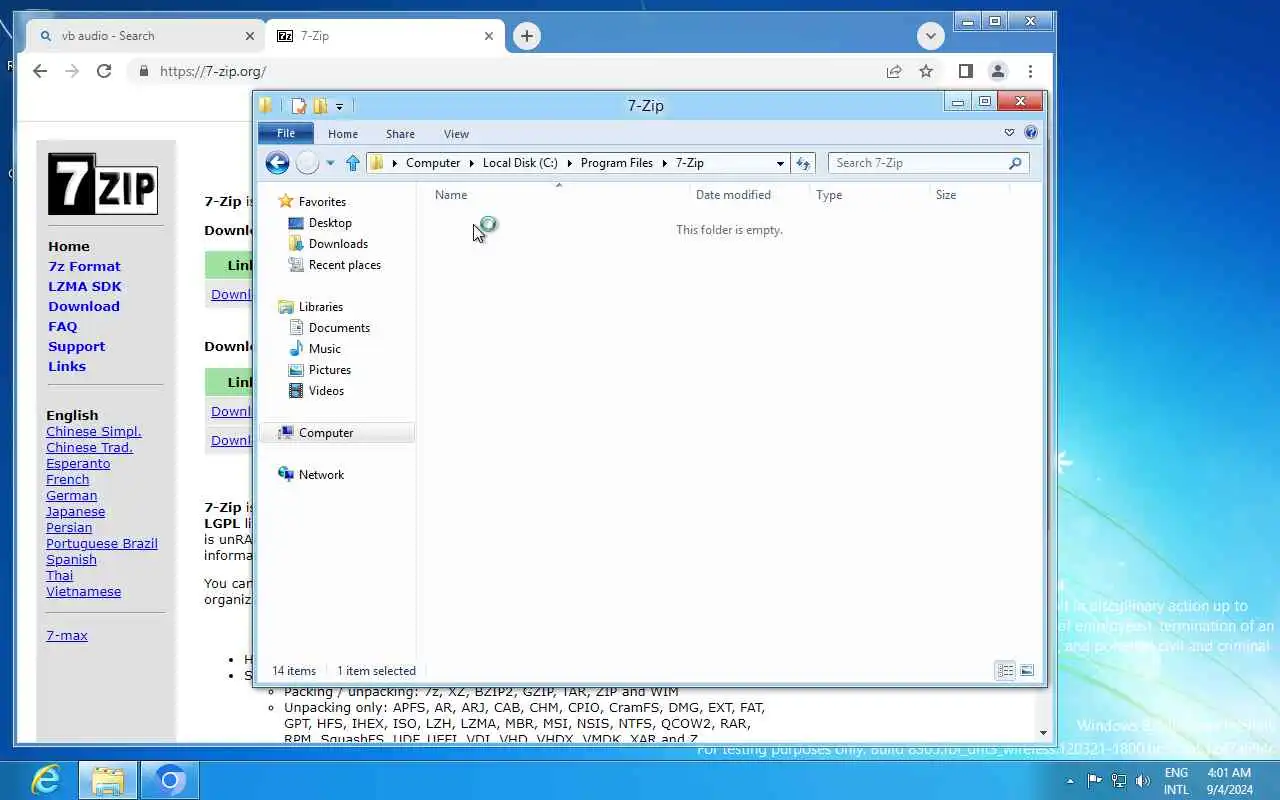Image resolution: width=1280 pixels, height=800 pixels.
Task: Open the View ribbon tab
Action: tap(456, 134)
